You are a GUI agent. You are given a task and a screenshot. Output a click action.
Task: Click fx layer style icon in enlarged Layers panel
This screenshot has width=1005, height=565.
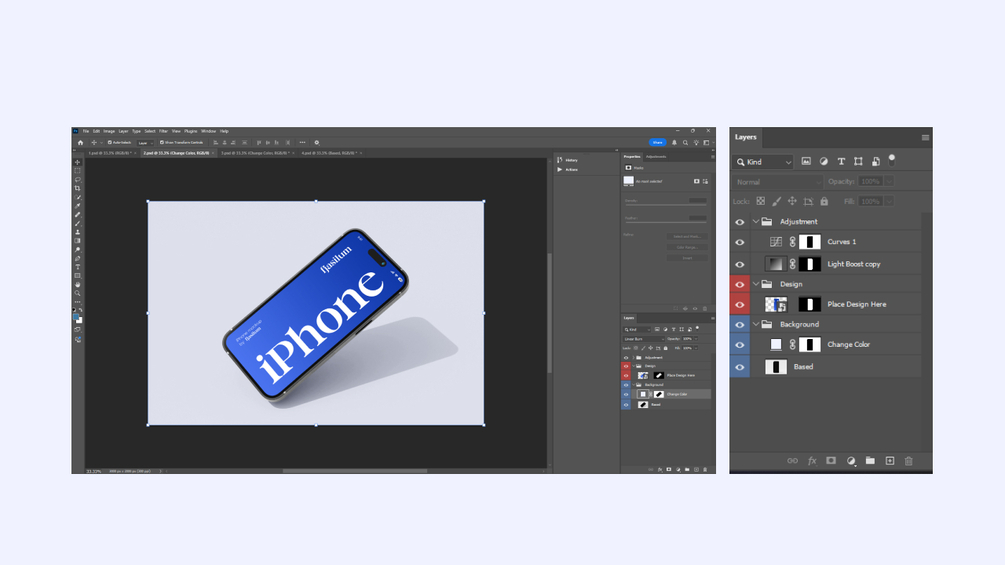point(812,461)
